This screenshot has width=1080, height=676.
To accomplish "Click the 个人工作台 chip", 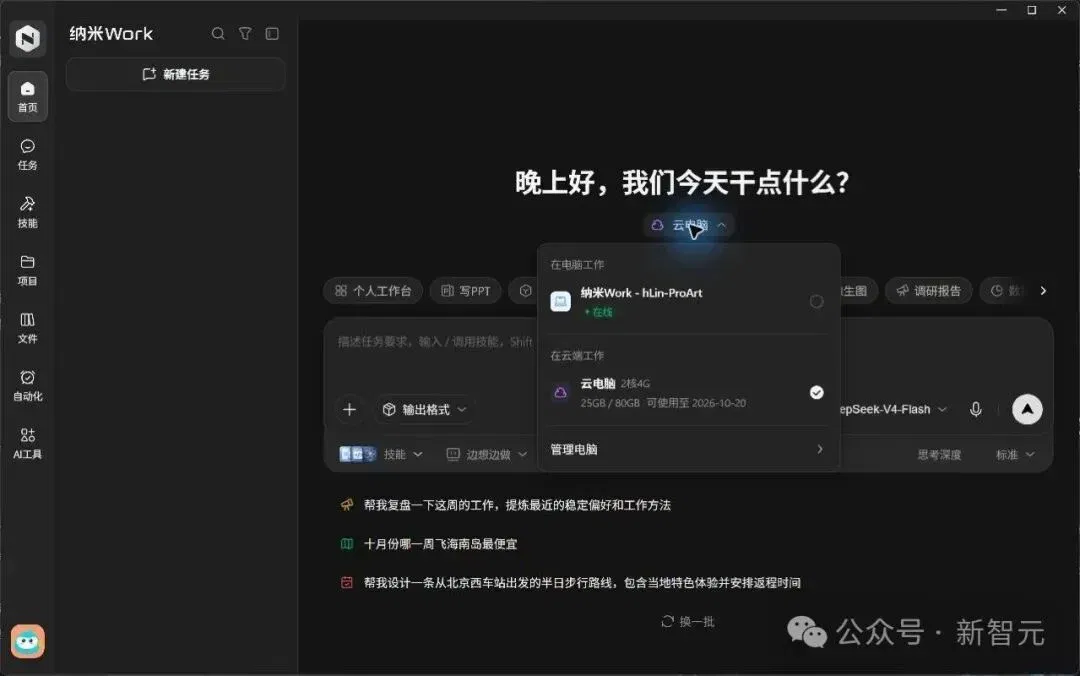I will pos(373,291).
